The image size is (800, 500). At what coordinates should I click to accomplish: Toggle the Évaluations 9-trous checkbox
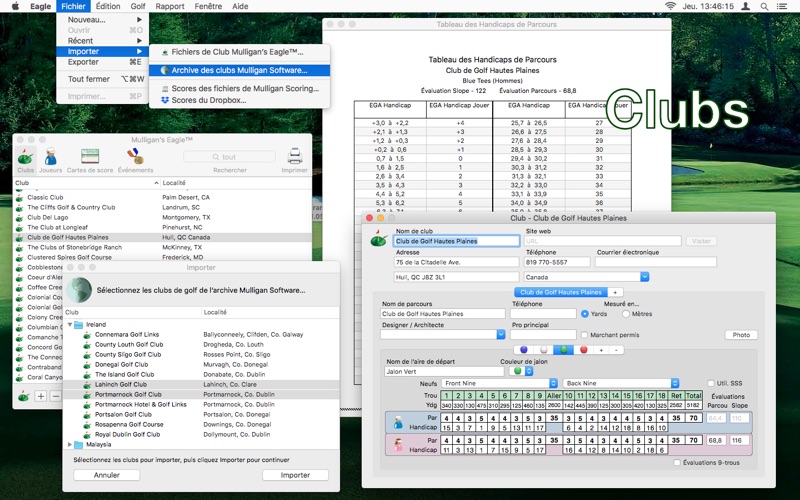pyautogui.click(x=677, y=463)
